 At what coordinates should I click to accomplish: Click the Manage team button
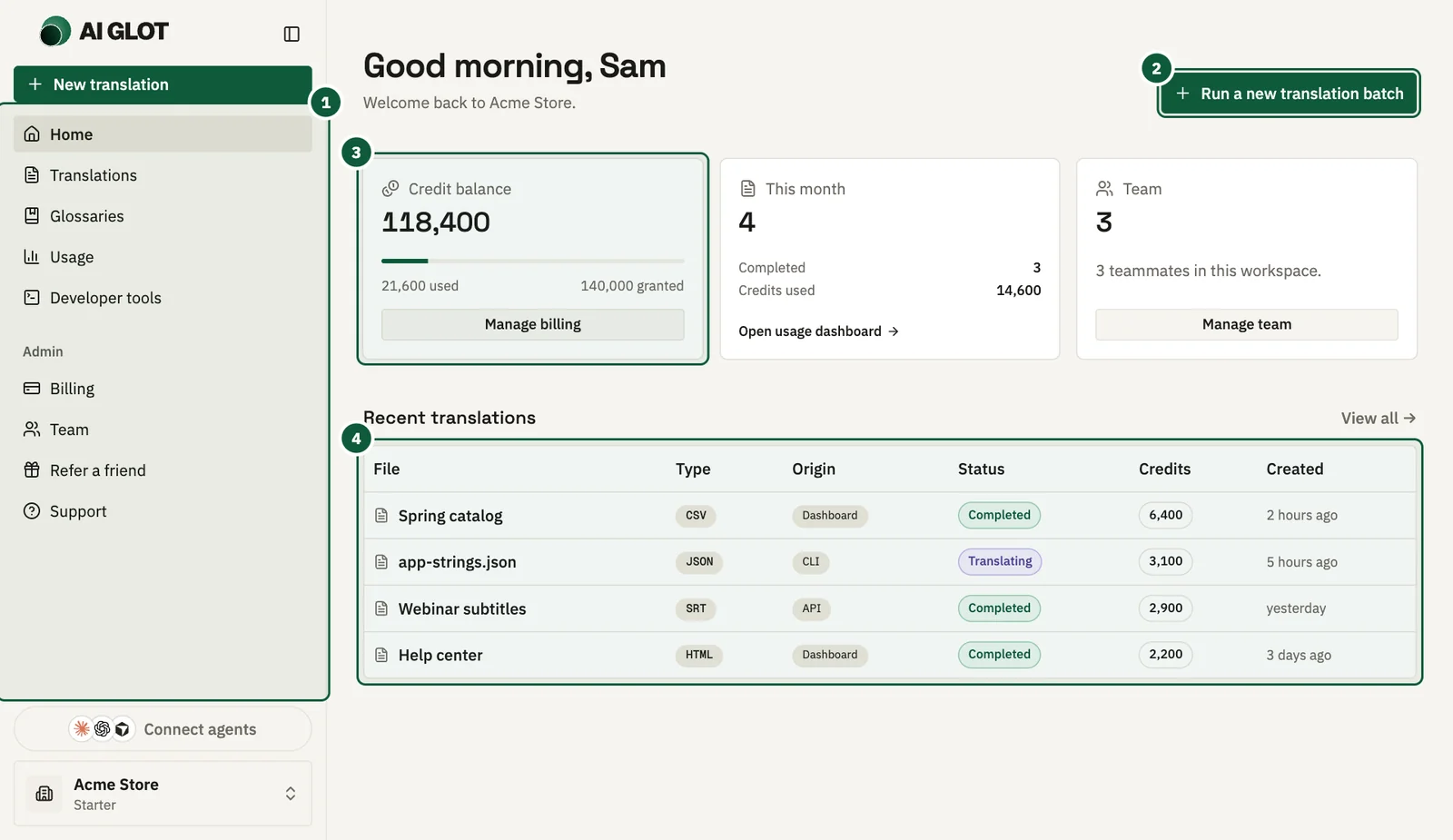1247,324
